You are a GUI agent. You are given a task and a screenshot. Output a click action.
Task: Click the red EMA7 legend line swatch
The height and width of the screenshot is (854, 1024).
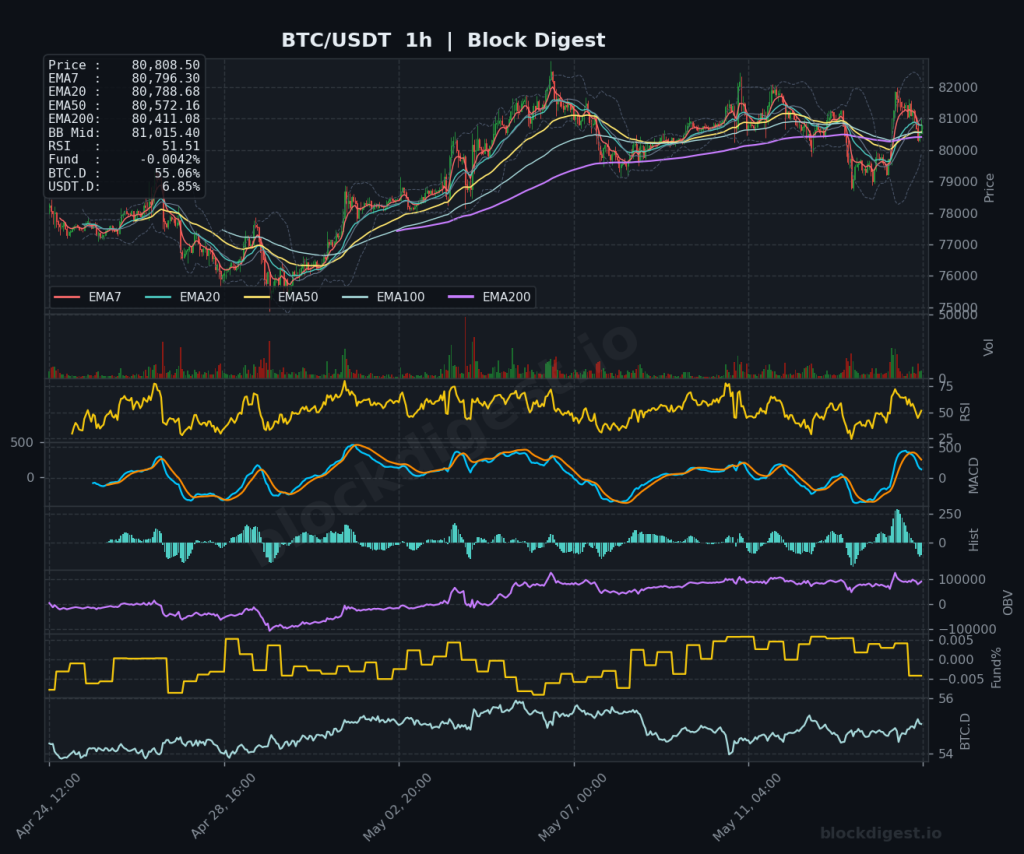click(x=67, y=297)
